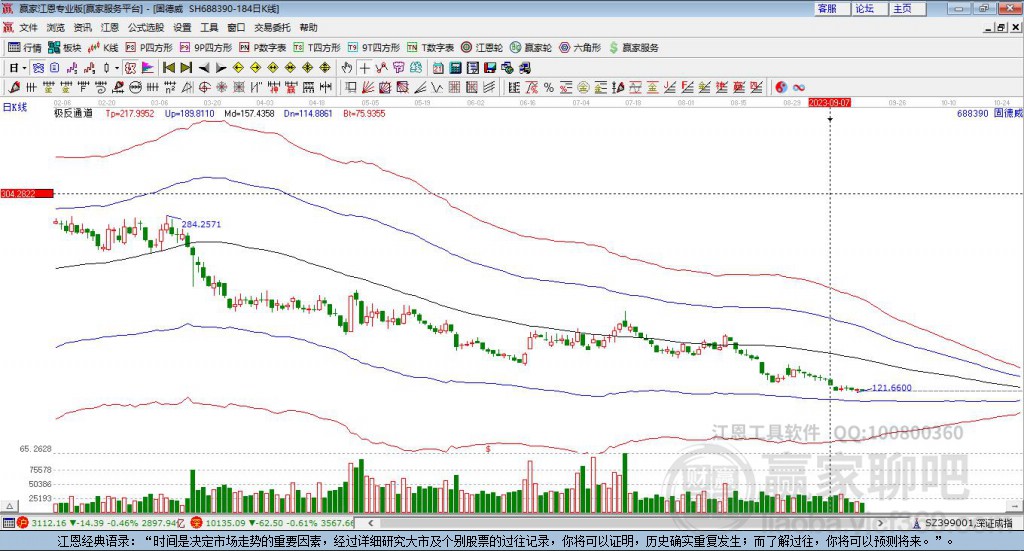The height and width of the screenshot is (551, 1024).
Task: Open the calculator icon
Action: [455, 68]
